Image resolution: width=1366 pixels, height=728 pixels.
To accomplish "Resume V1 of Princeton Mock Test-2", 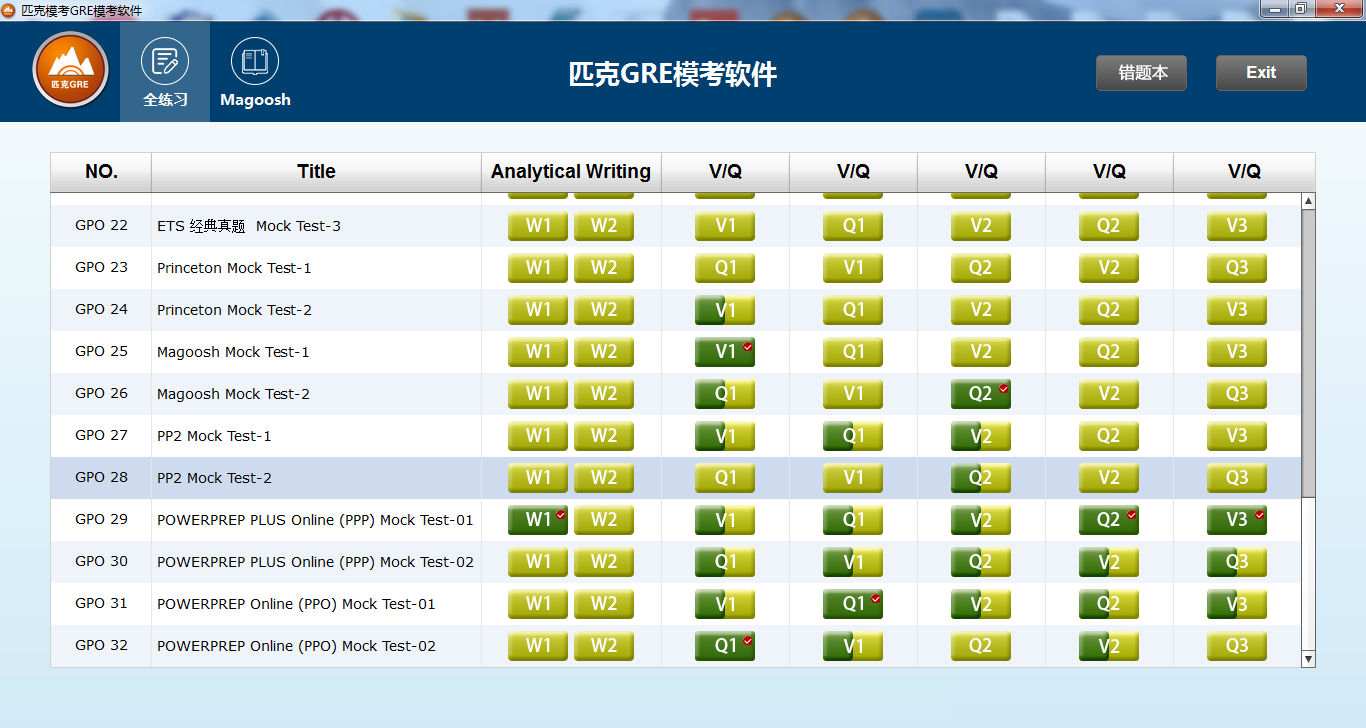I will (725, 310).
